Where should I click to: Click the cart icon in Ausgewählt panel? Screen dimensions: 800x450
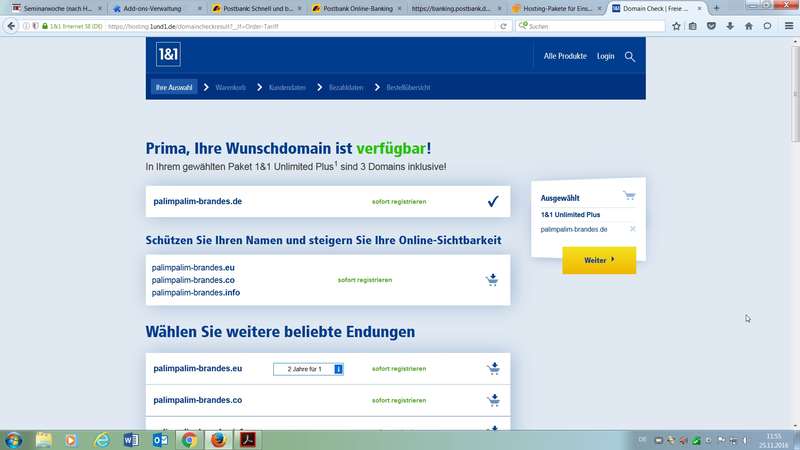628,196
